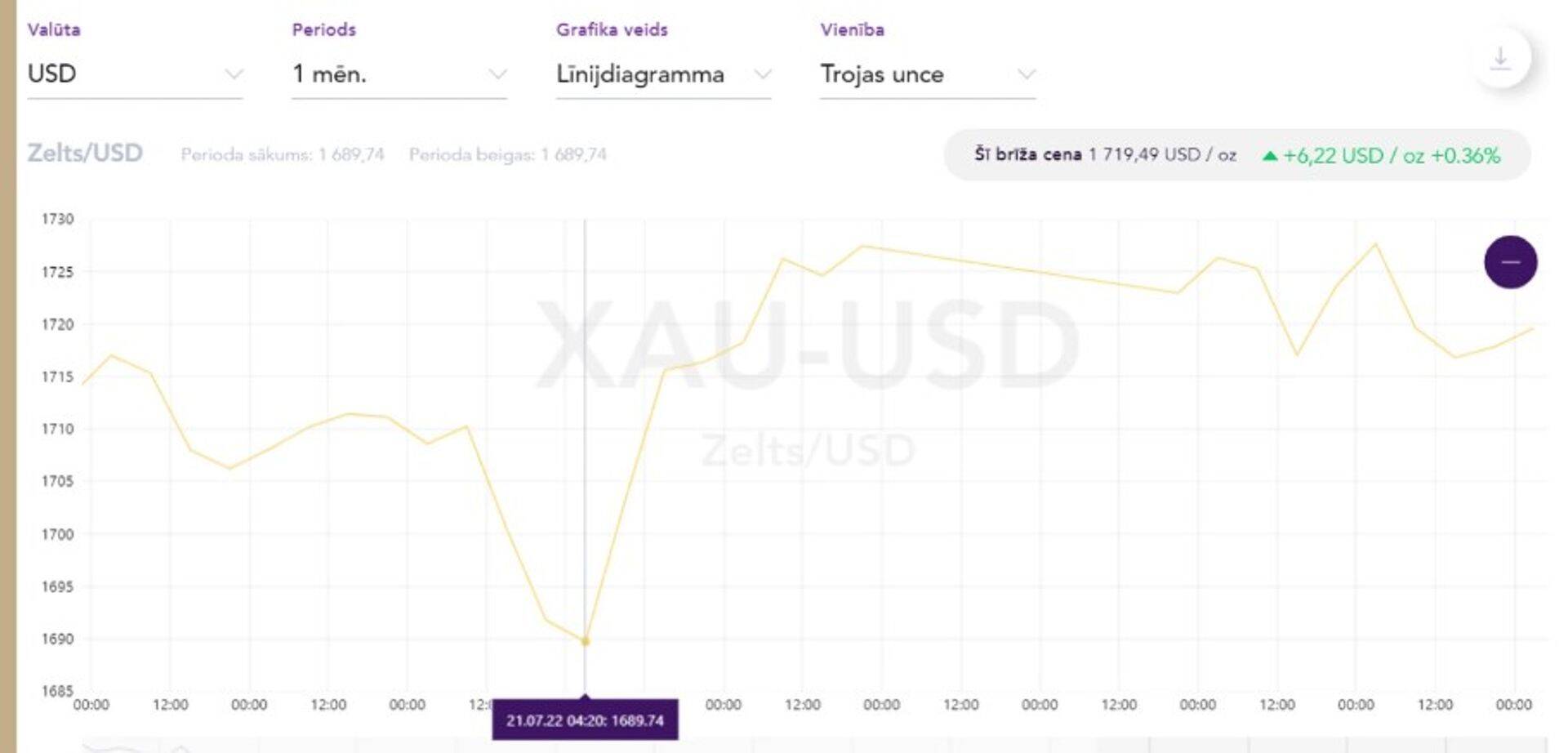The width and height of the screenshot is (1568, 753).
Task: Click the chevron arrow beside Trojas unce
Action: [x=1027, y=74]
